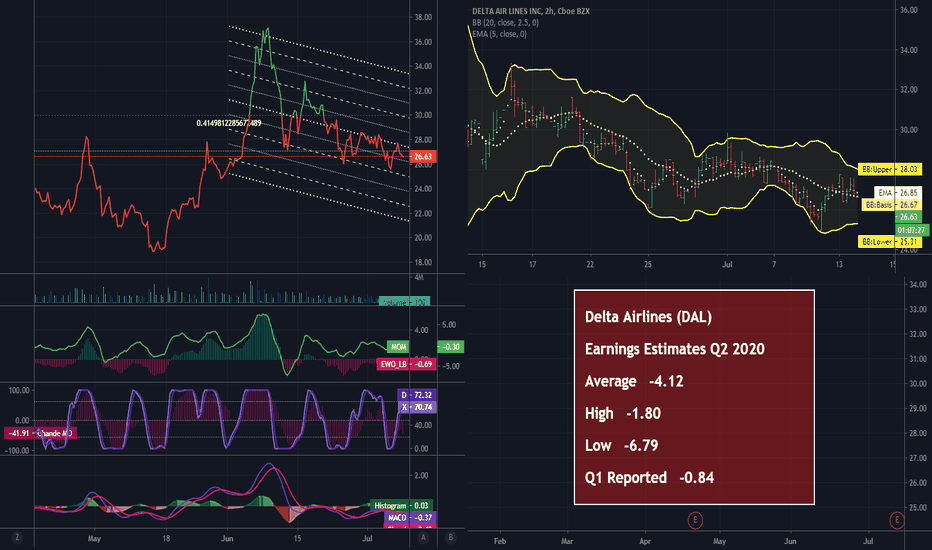Select the EWO_LB -0.69 indicator label
932x550 pixels.
click(407, 363)
